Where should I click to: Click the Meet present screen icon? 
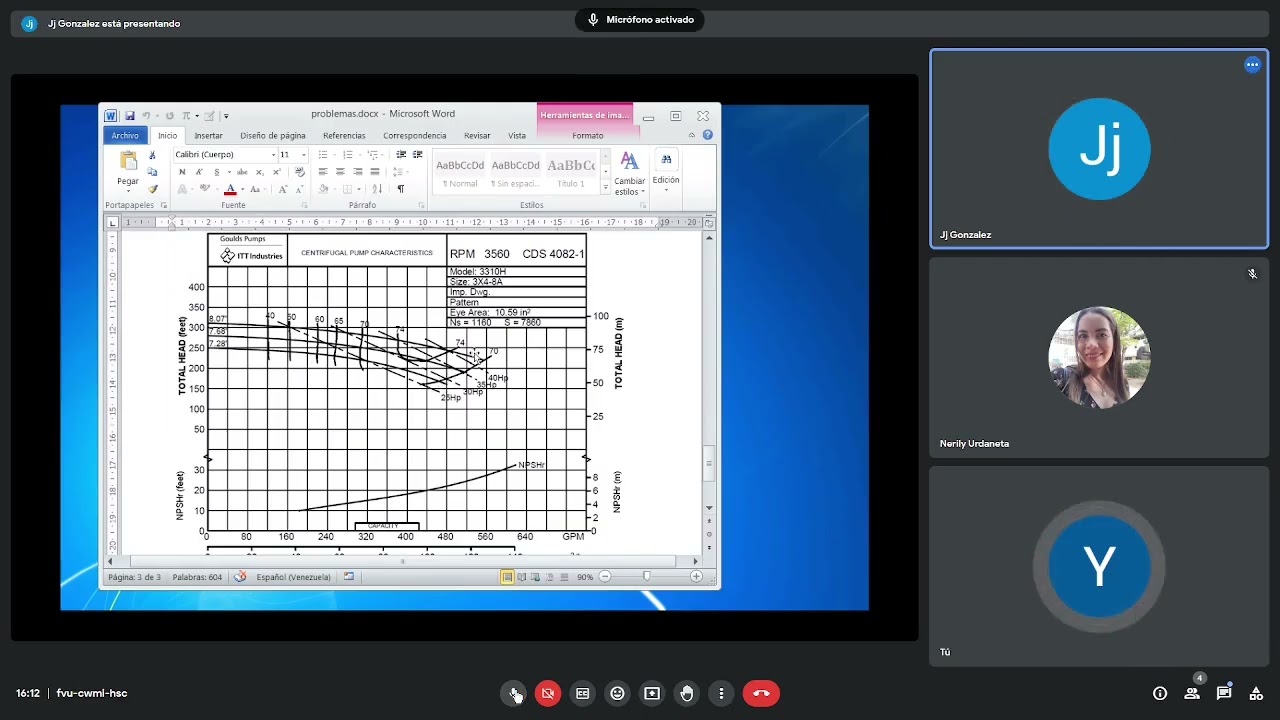tap(652, 693)
